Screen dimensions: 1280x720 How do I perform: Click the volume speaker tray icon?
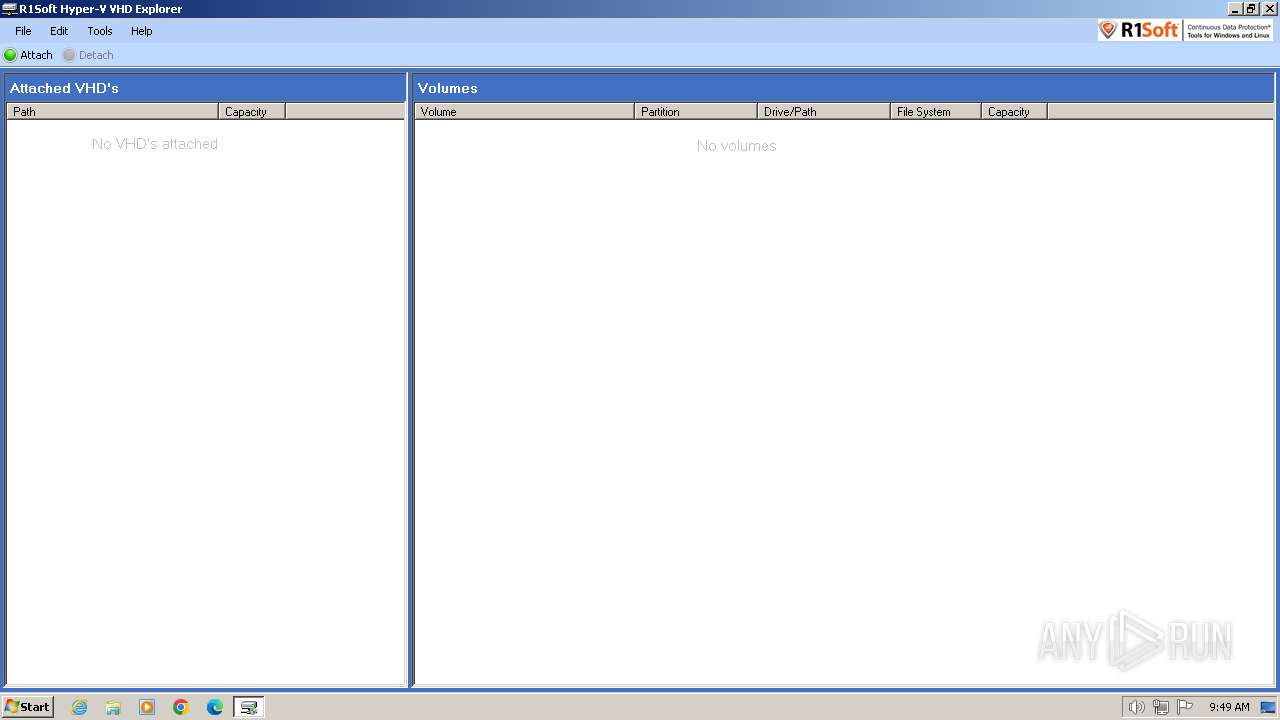(1136, 707)
